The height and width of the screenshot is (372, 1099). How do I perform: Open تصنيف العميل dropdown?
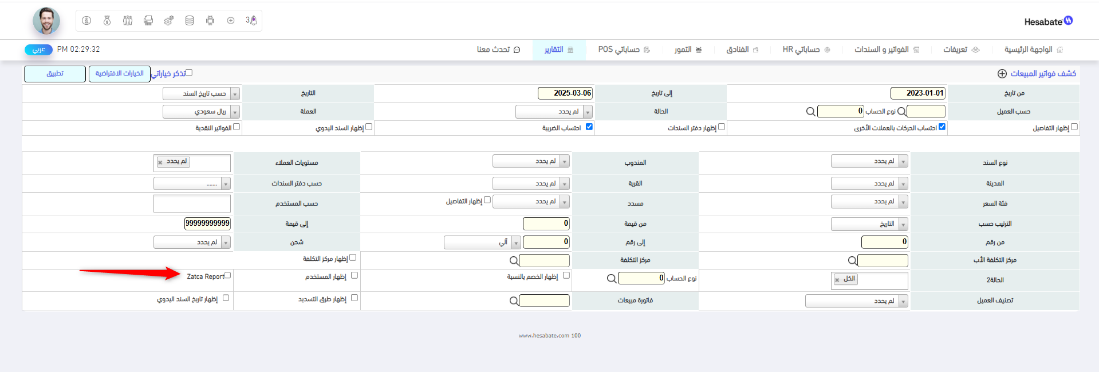point(856,301)
